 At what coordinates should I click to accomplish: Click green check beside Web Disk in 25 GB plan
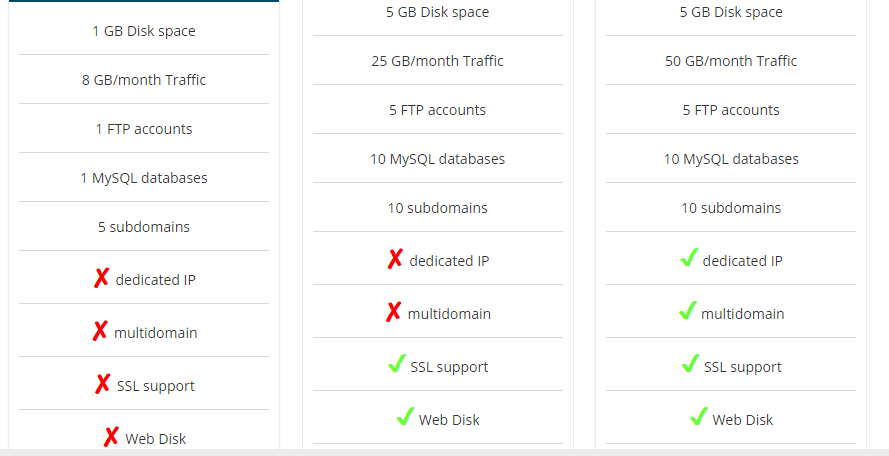point(405,416)
